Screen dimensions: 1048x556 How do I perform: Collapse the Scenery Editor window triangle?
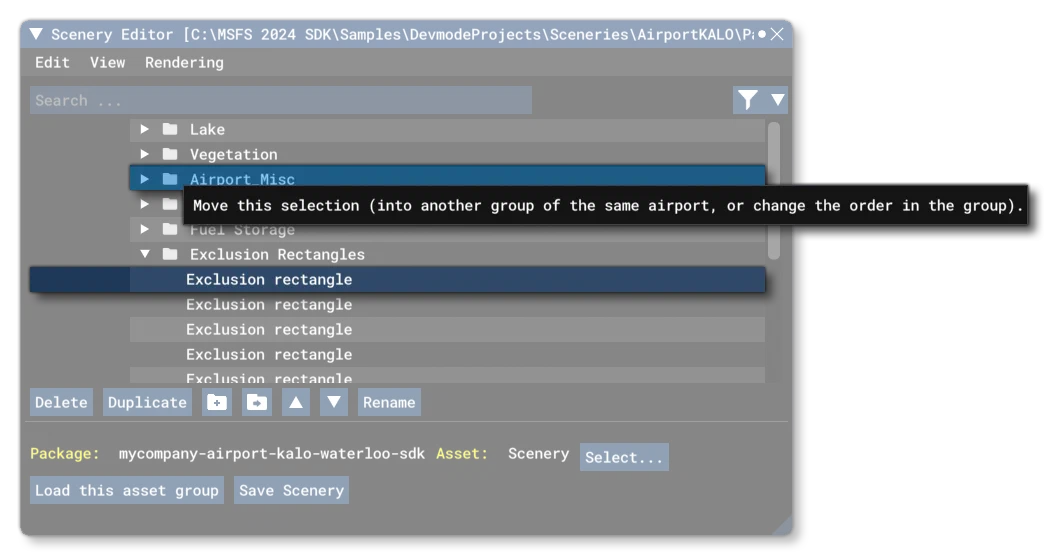pyautogui.click(x=36, y=34)
